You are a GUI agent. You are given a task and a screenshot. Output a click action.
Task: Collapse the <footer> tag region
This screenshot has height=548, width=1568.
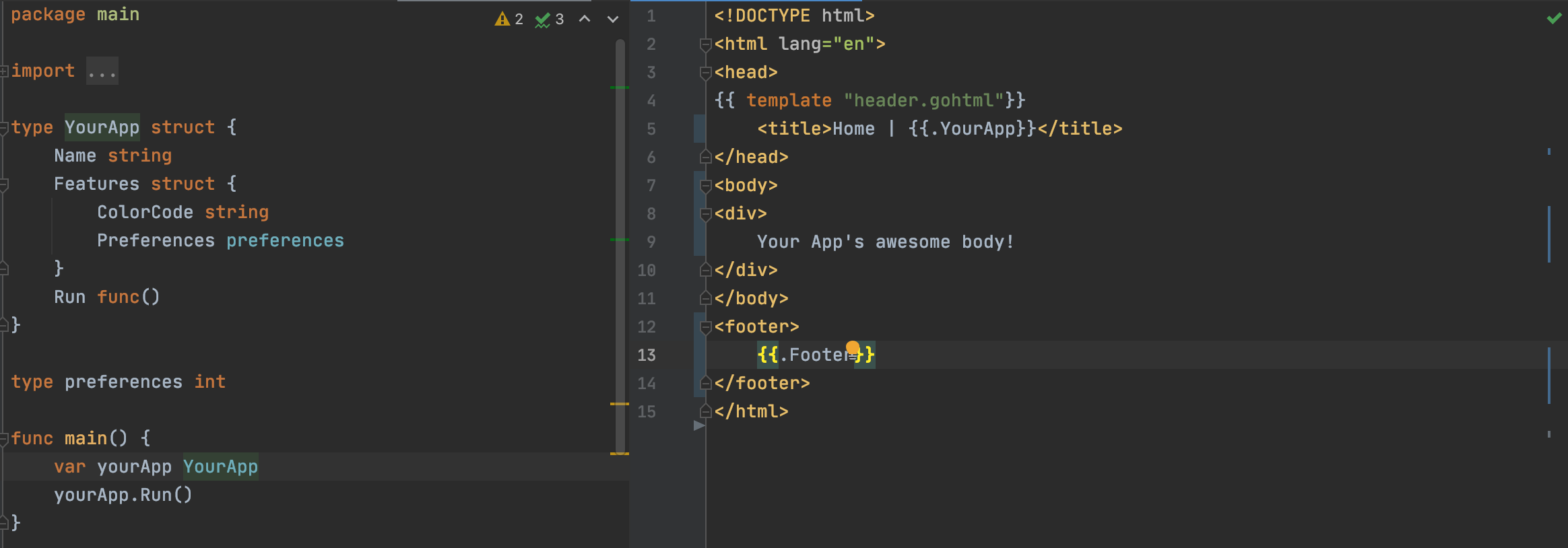pyautogui.click(x=705, y=327)
